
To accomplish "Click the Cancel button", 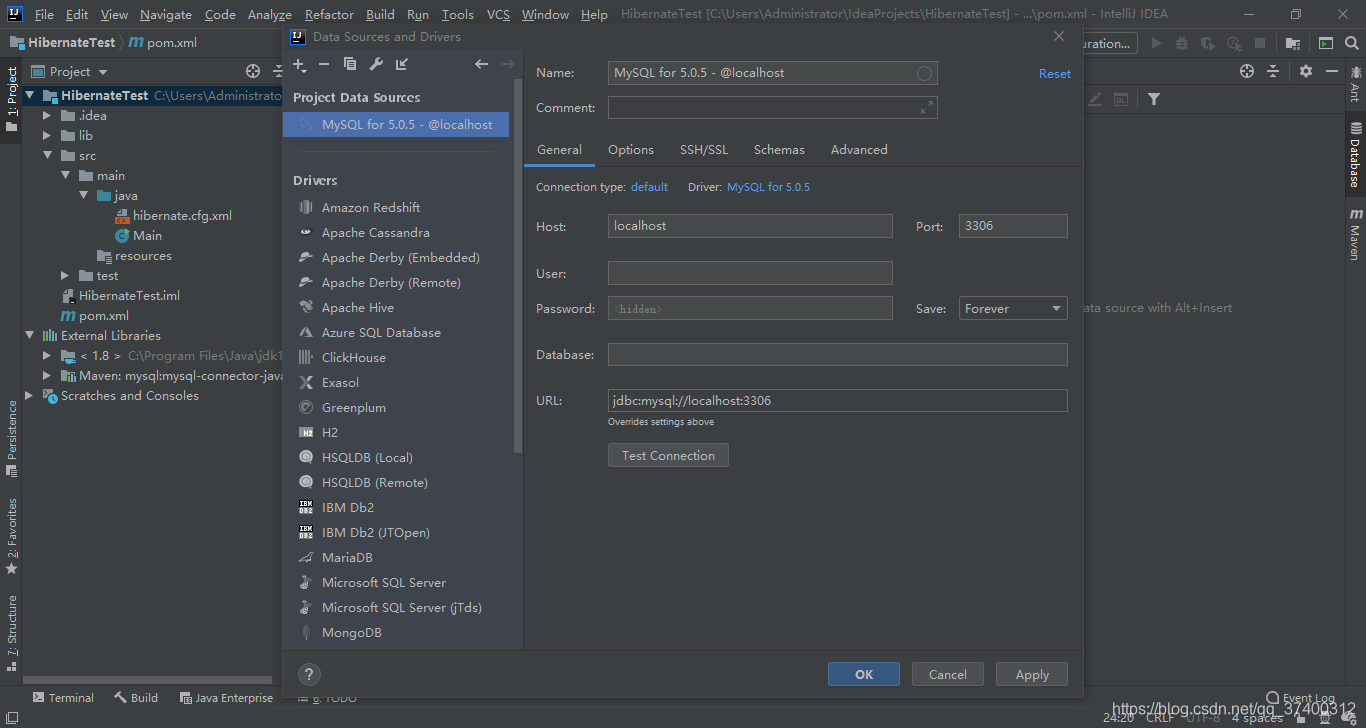I will [947, 674].
